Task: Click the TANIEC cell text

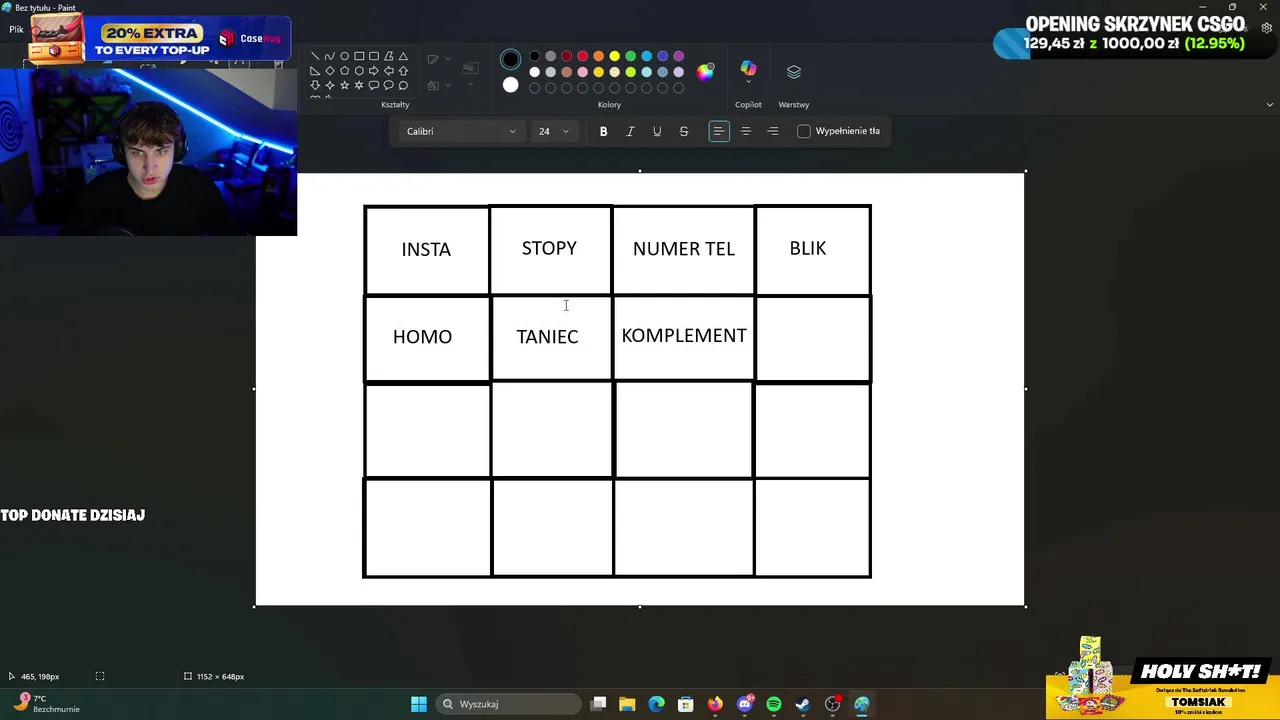Action: [547, 336]
